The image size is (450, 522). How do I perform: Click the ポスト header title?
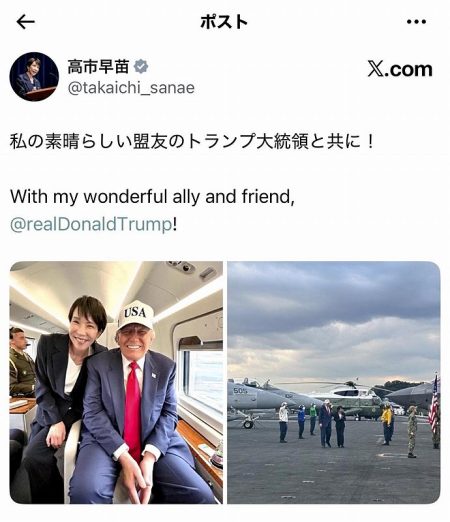click(x=224, y=22)
